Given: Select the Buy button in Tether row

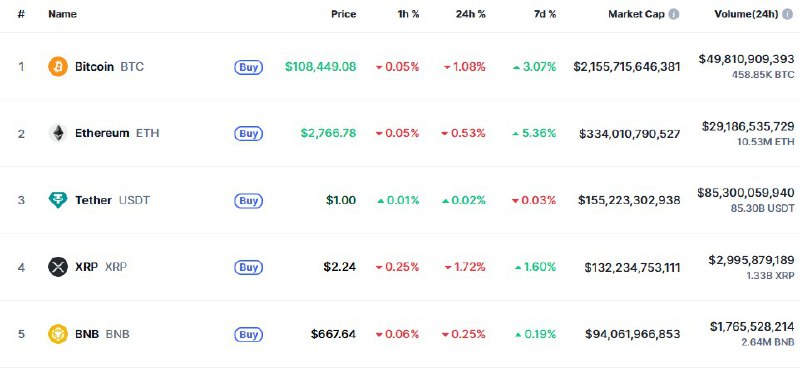Looking at the screenshot, I should (248, 201).
